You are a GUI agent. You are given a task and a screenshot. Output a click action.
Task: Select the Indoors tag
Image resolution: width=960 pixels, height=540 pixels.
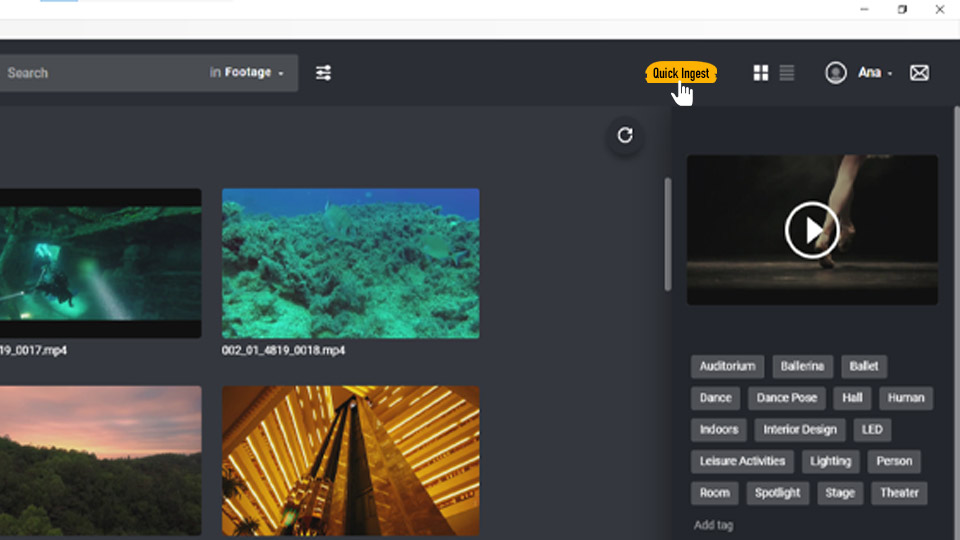pos(719,430)
